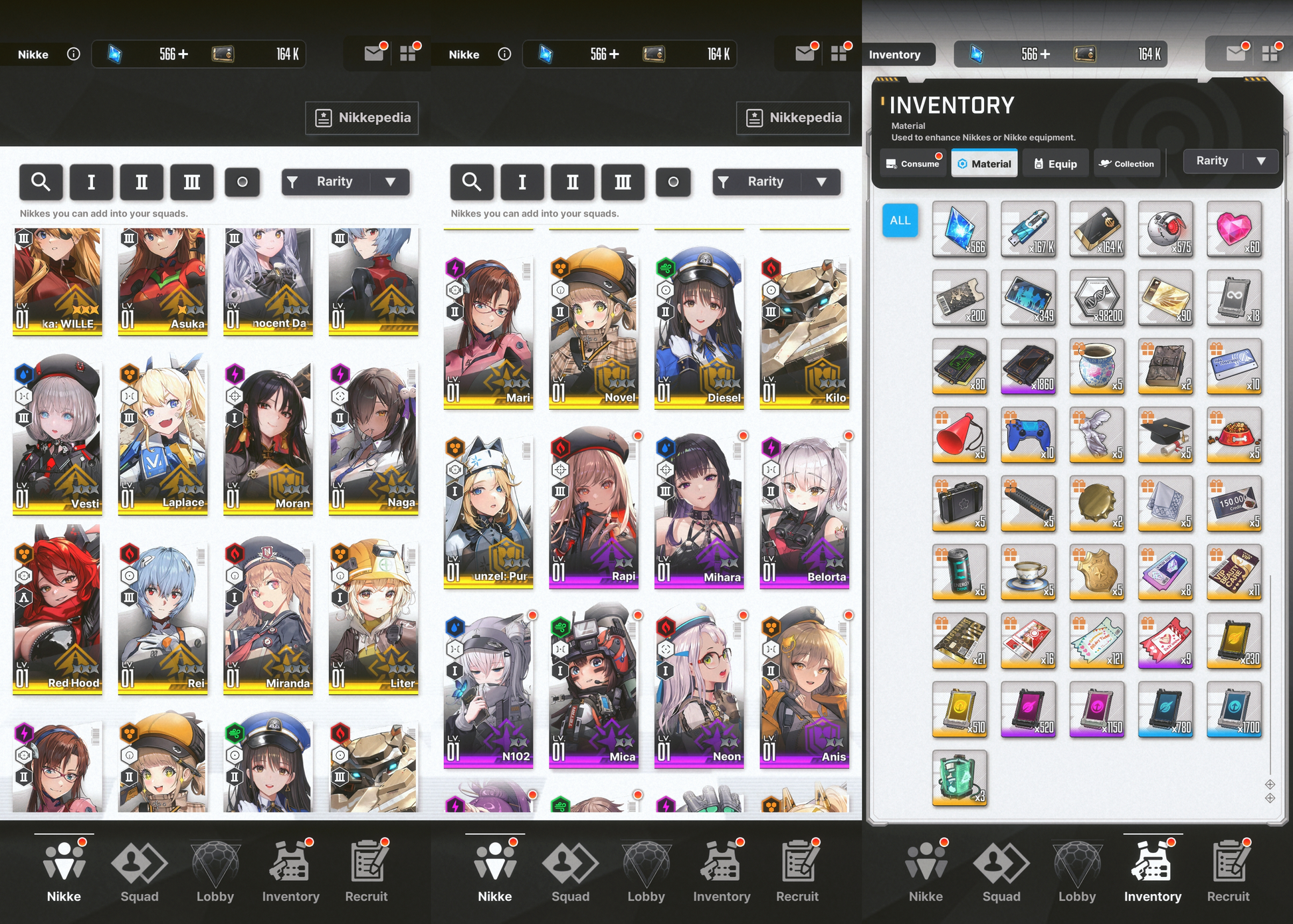The height and width of the screenshot is (924, 1293).
Task: Open Red Hood character card
Action: click(x=57, y=610)
